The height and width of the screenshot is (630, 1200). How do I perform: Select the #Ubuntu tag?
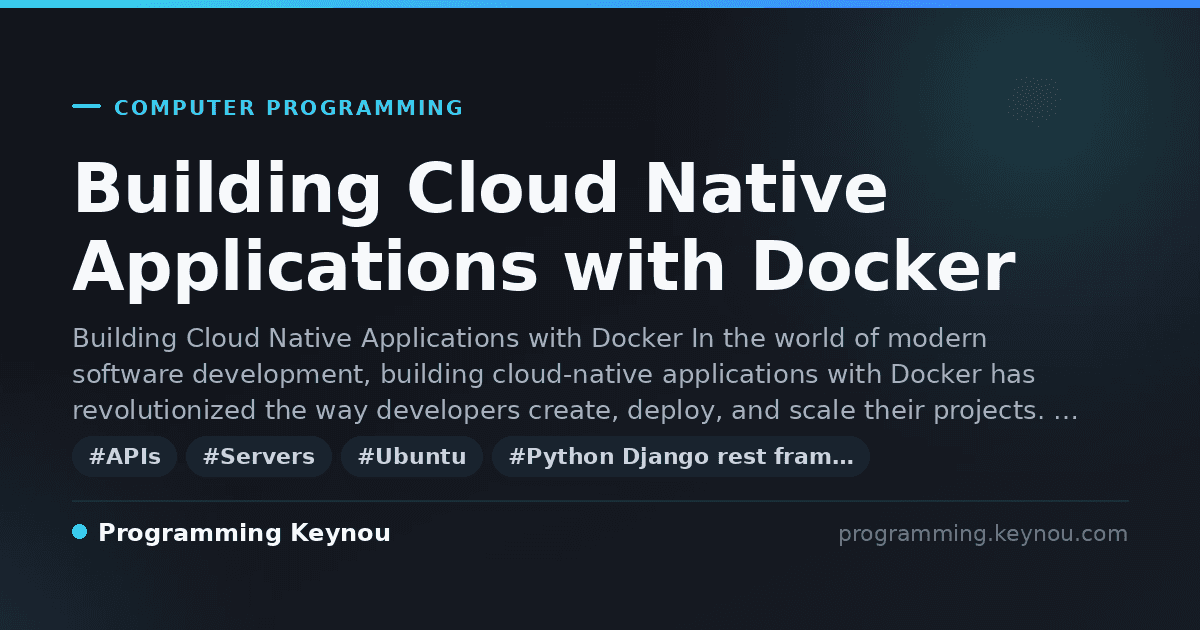[412, 457]
